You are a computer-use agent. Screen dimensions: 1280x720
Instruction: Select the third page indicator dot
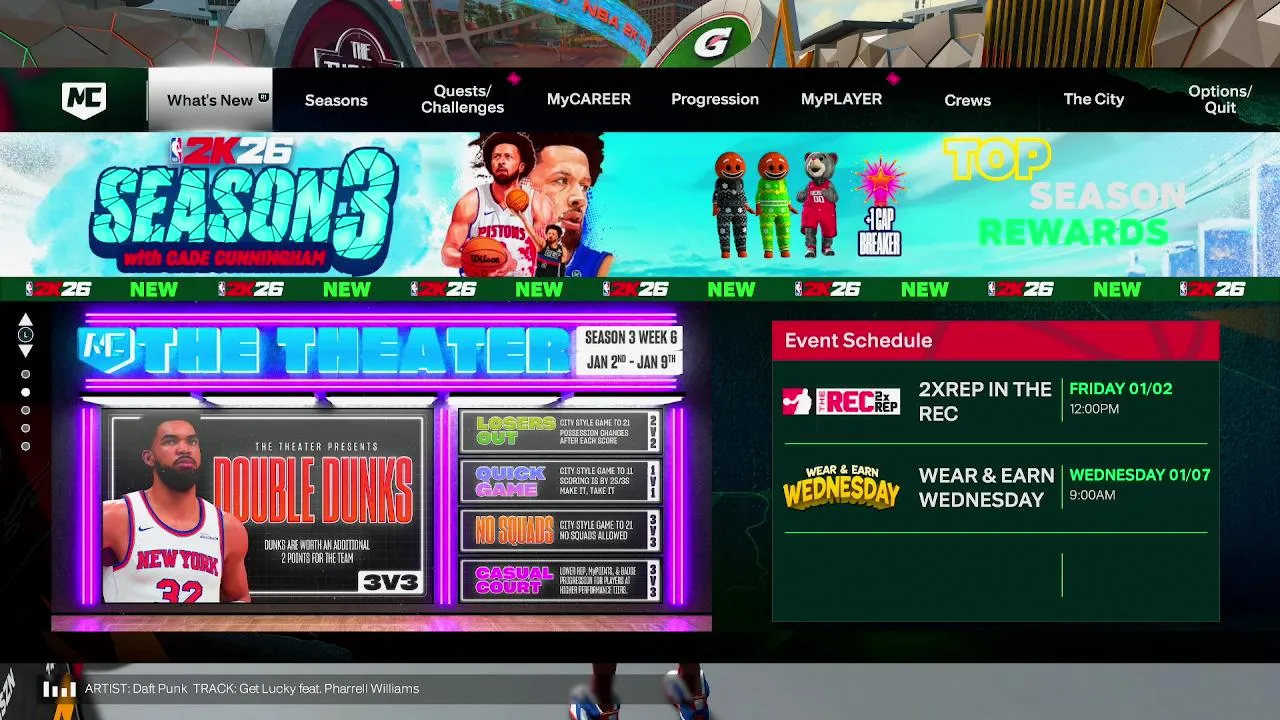click(x=26, y=410)
